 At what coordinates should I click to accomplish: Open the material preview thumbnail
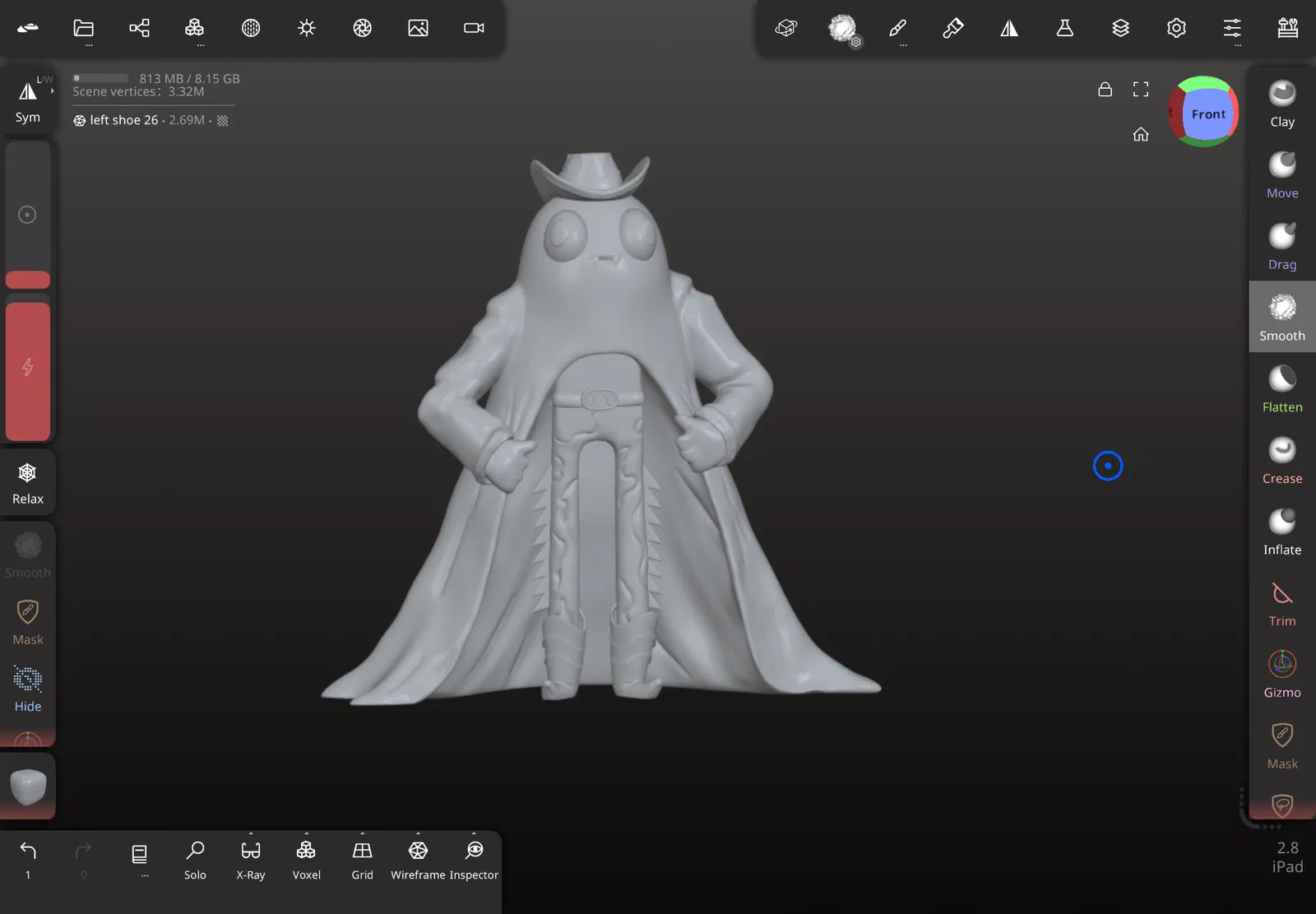coord(28,786)
